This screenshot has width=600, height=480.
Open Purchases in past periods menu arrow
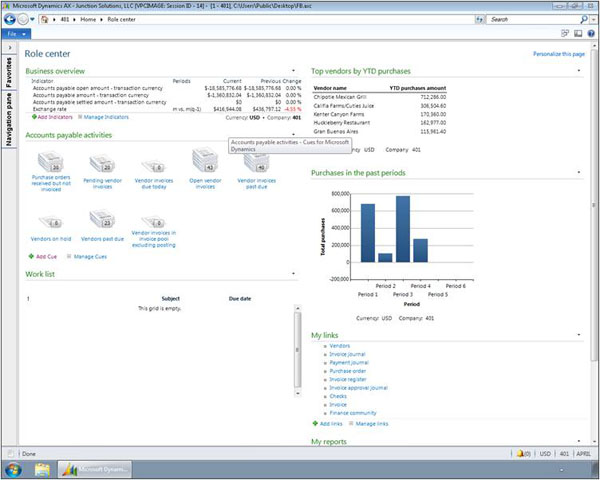point(579,172)
